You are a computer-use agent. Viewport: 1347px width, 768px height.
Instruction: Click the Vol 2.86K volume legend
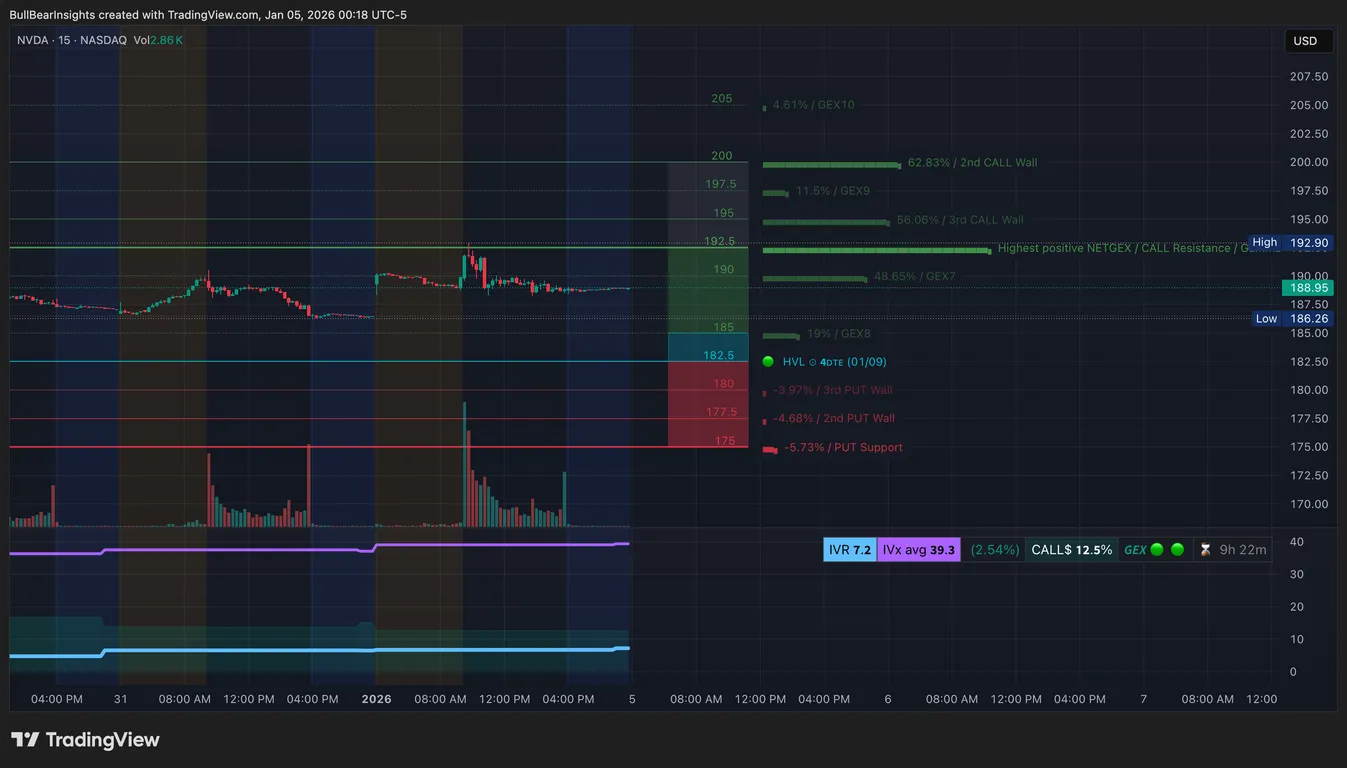[158, 40]
